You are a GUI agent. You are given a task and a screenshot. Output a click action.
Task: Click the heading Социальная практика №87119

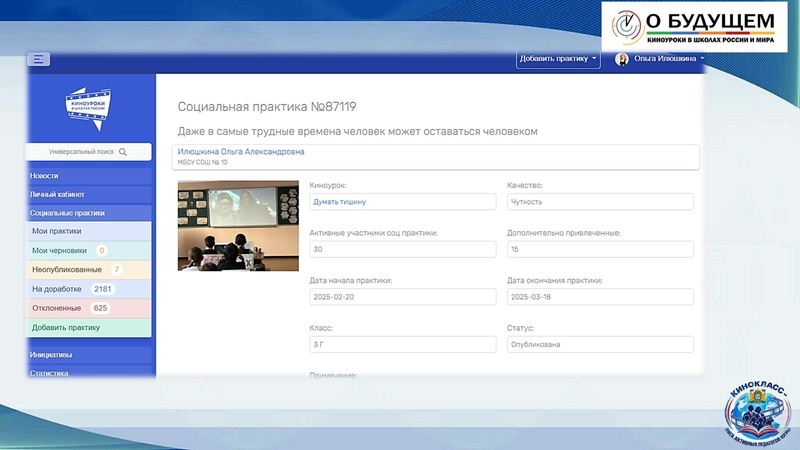(x=267, y=107)
